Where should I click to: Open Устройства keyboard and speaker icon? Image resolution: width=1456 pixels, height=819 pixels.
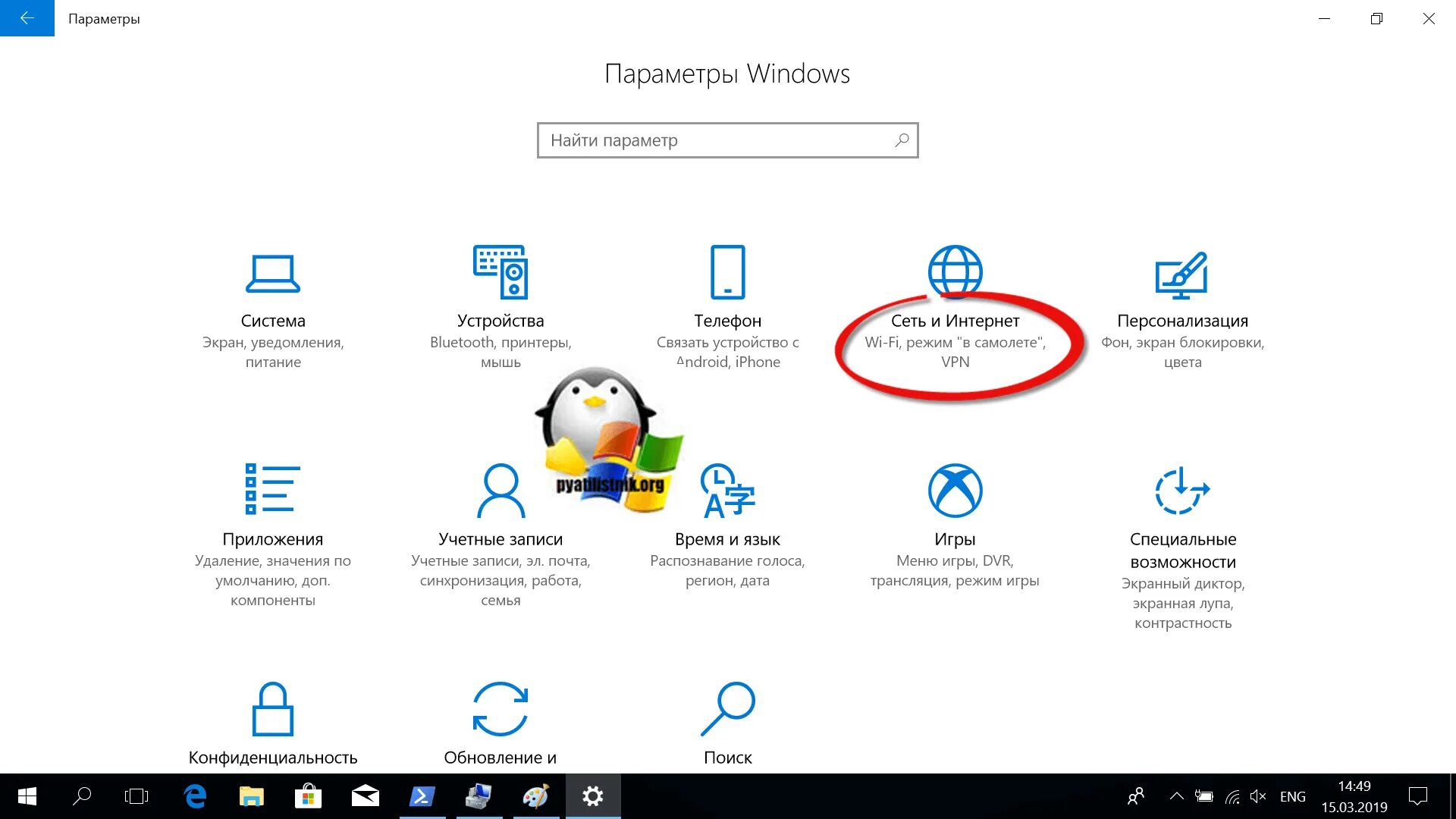click(x=500, y=271)
